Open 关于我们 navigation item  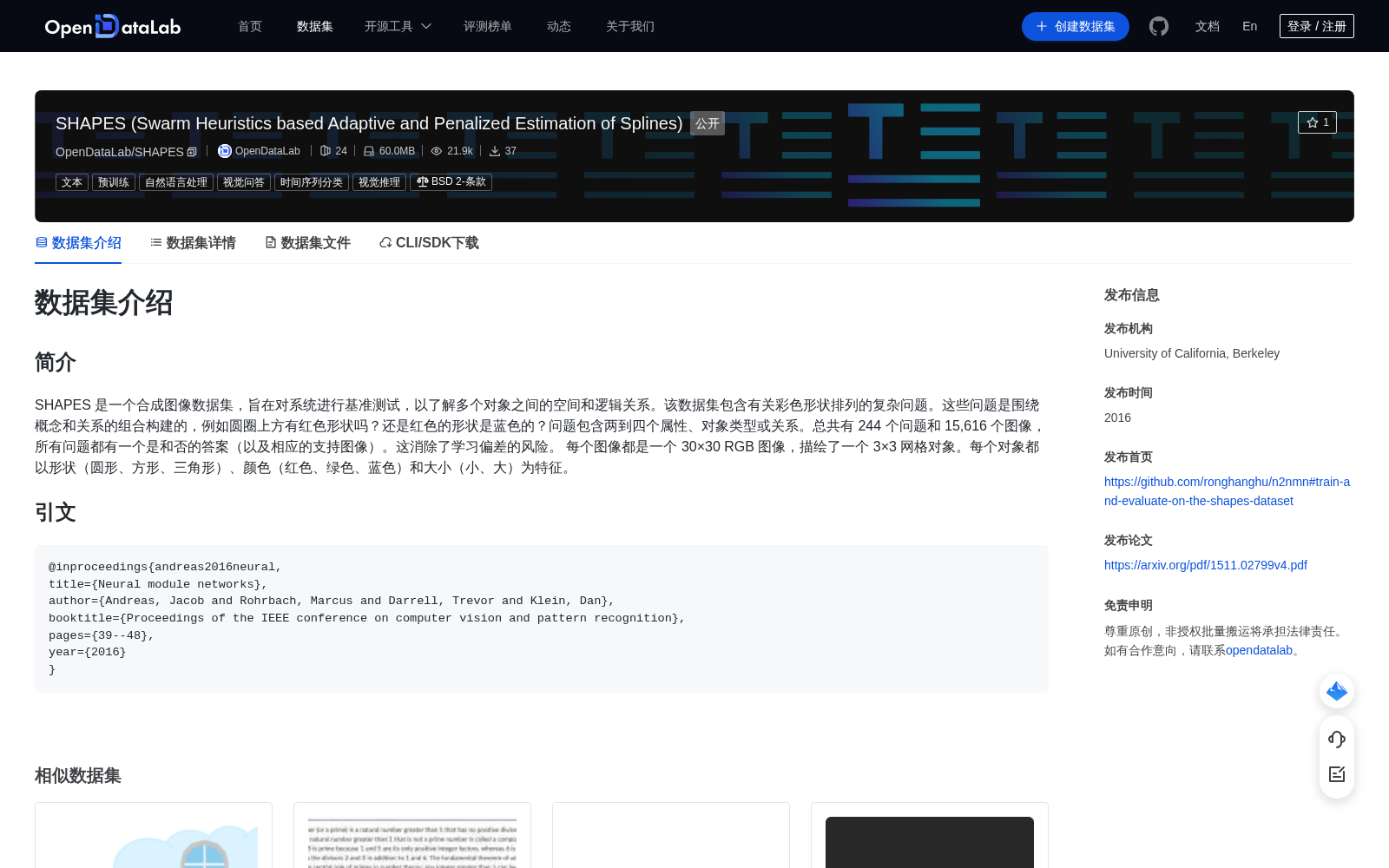[630, 26]
